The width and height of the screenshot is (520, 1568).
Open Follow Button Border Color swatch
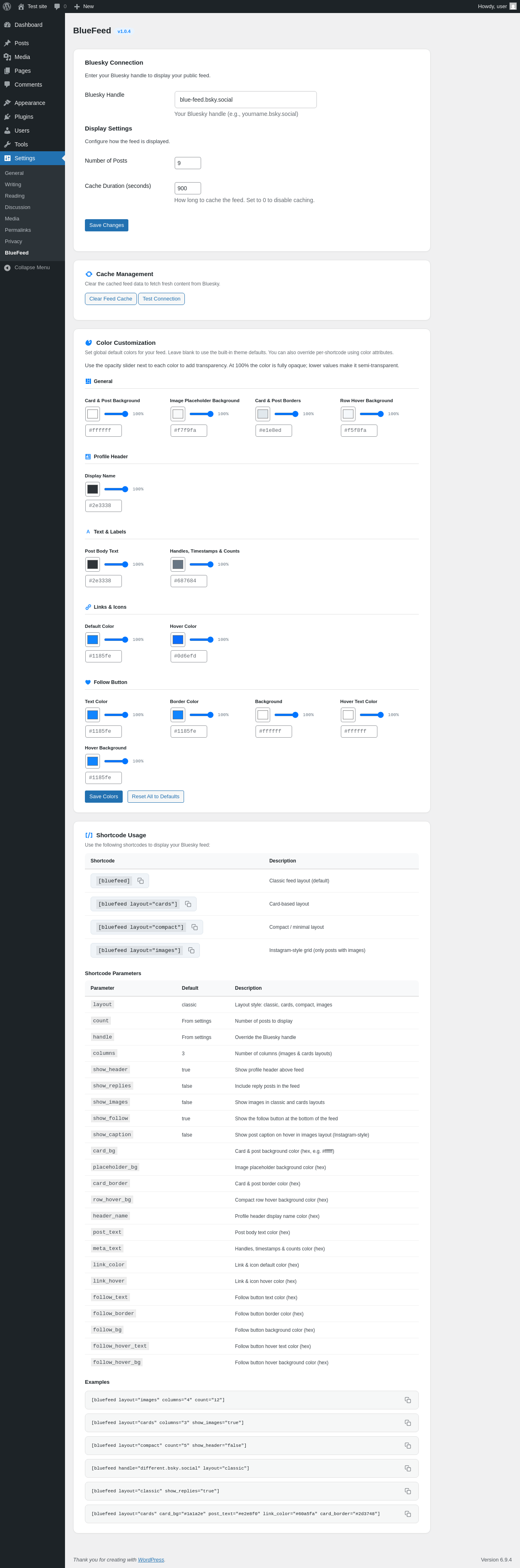[178, 714]
